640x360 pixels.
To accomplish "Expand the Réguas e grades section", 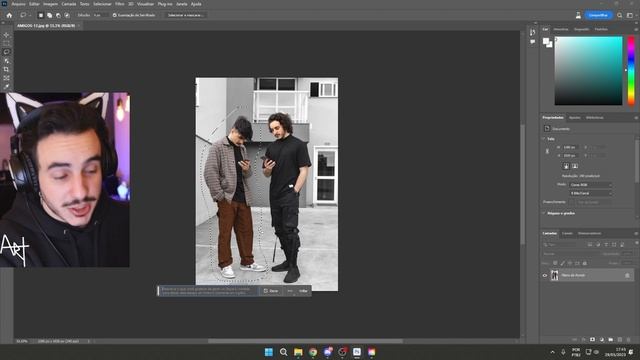I will [544, 213].
